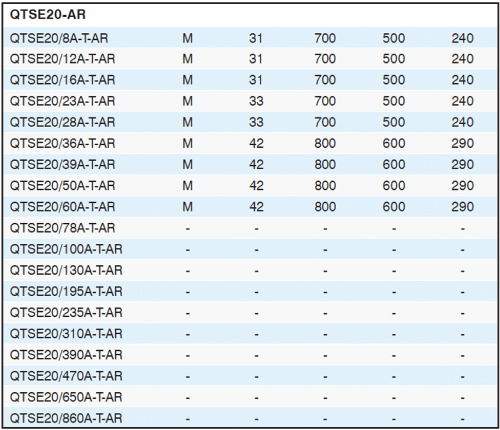500x430 pixels.
Task: Select the QTSE20/390A-T-AR row label
Action: (66, 355)
